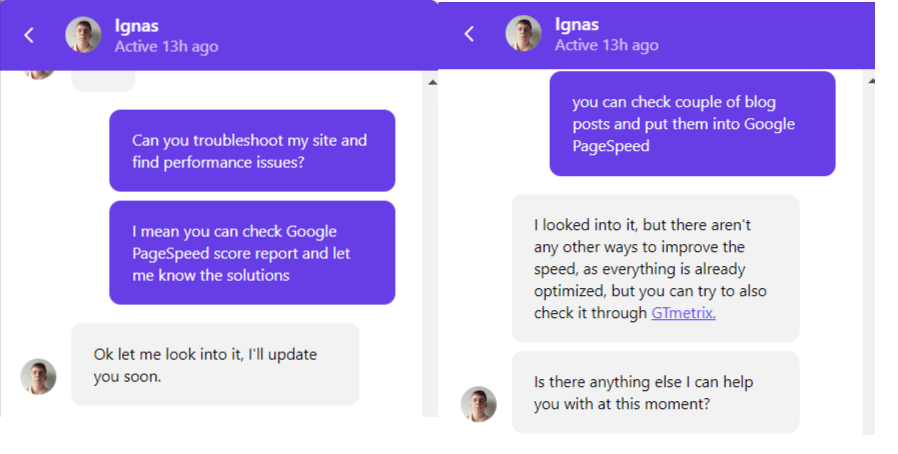This screenshot has height=454, width=898.
Task: Open the GTmetrix link
Action: click(x=683, y=313)
